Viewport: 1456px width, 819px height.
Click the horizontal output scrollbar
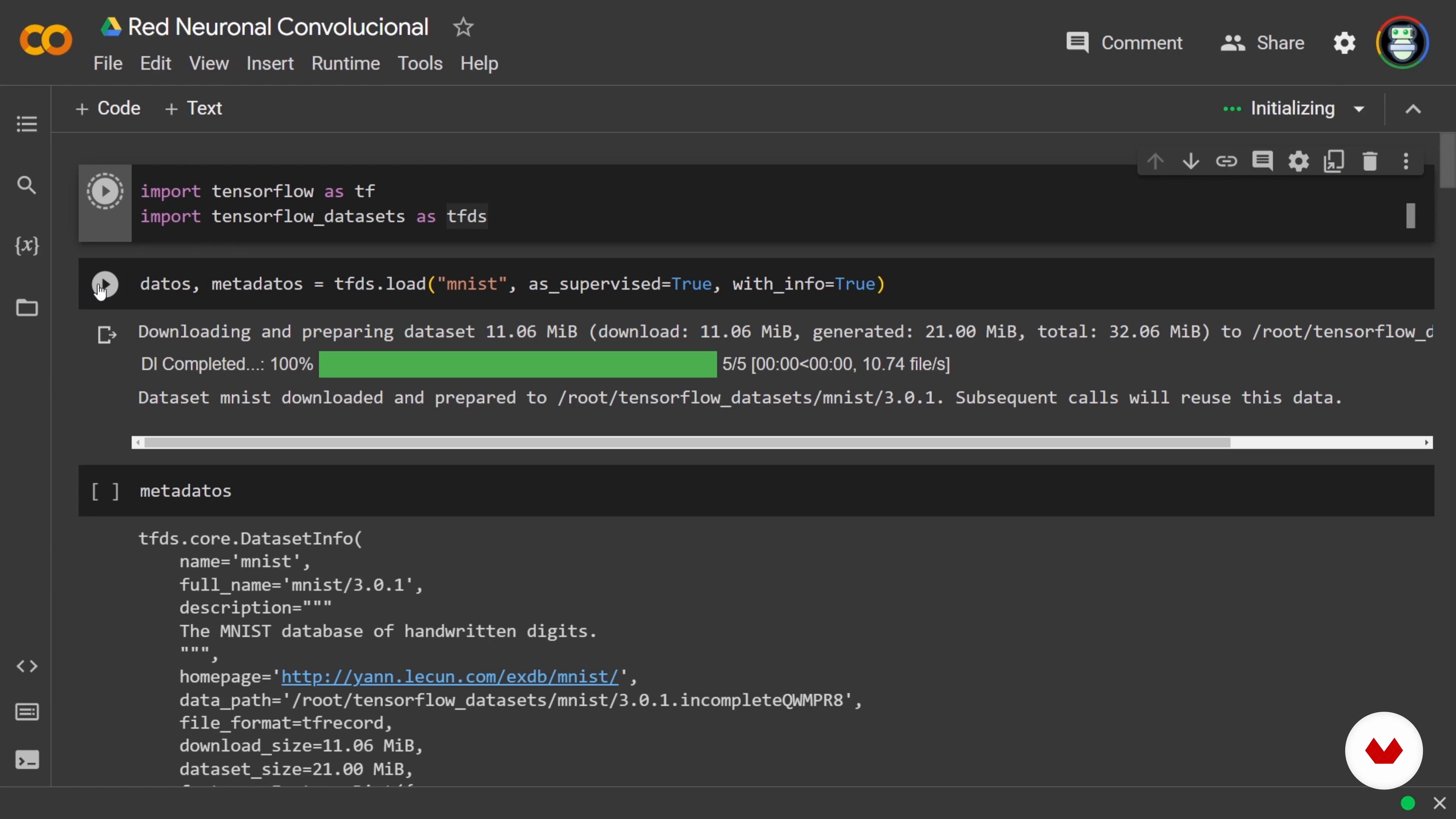click(x=687, y=442)
